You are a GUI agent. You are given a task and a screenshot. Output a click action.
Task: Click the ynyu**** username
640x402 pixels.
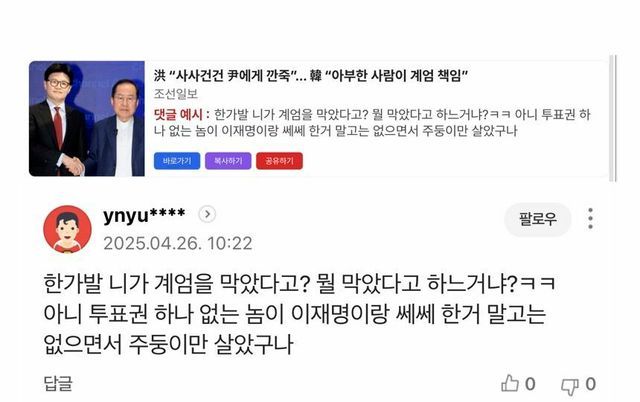pyautogui.click(x=144, y=215)
